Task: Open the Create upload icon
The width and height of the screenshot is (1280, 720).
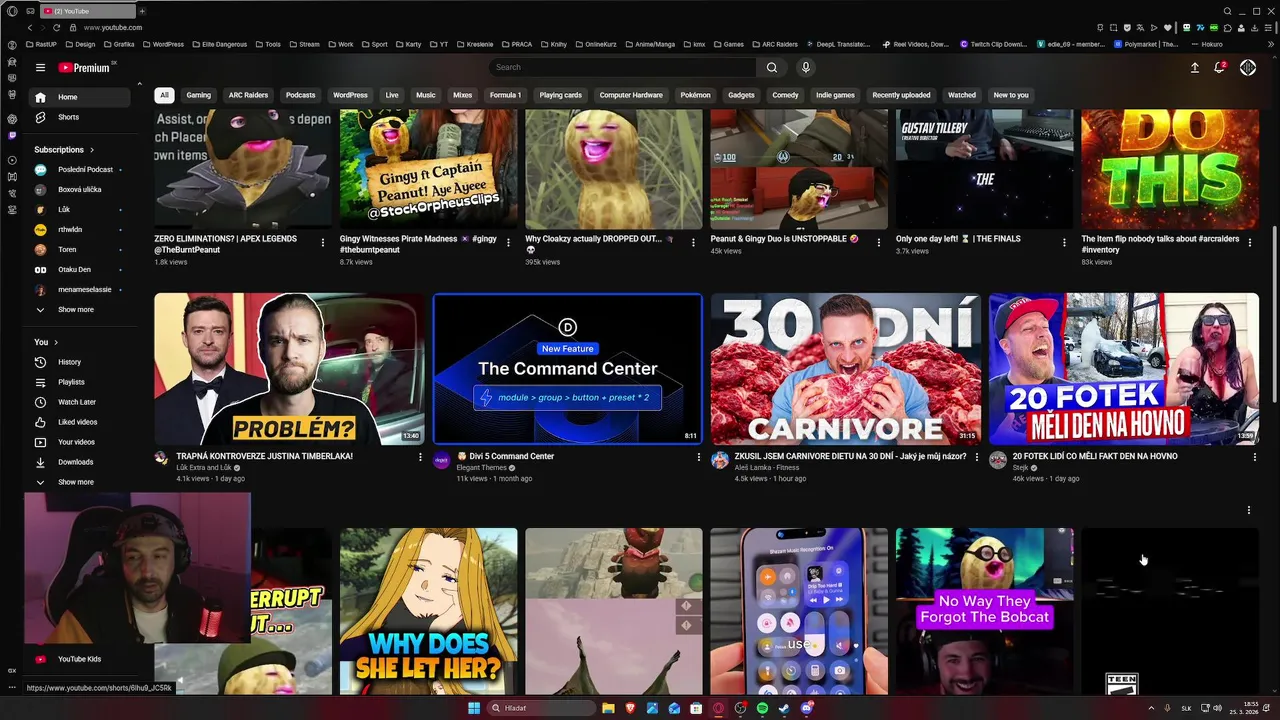Action: [x=1194, y=67]
